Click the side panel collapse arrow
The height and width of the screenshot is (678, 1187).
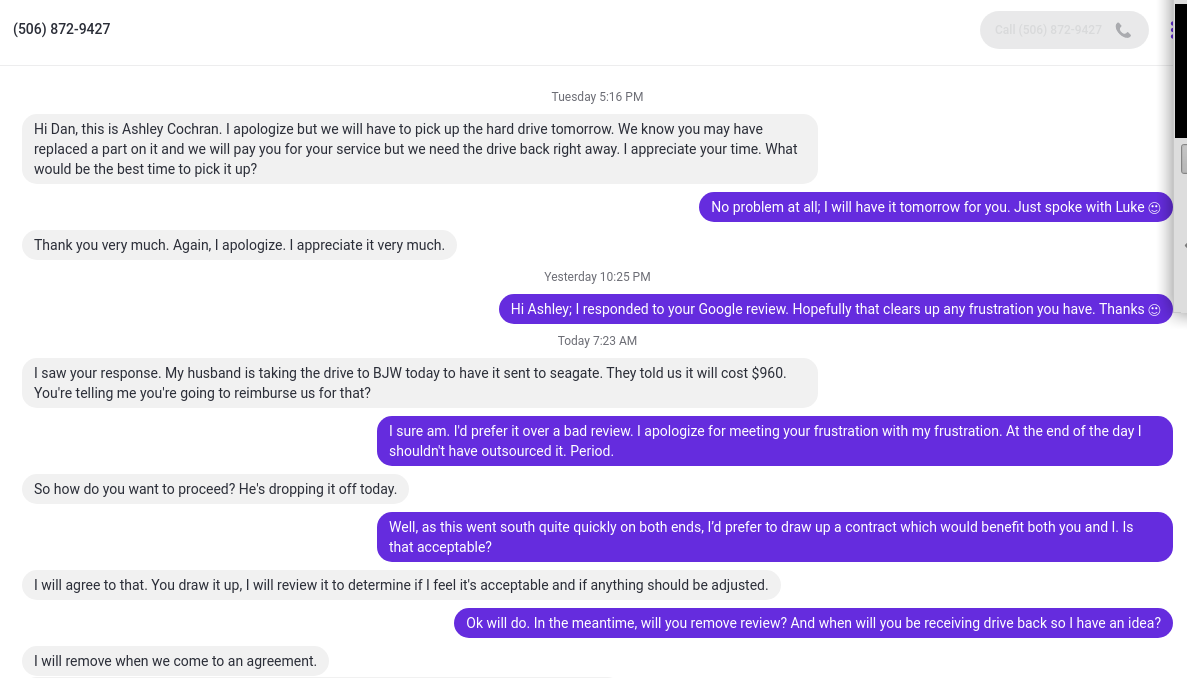point(1184,245)
